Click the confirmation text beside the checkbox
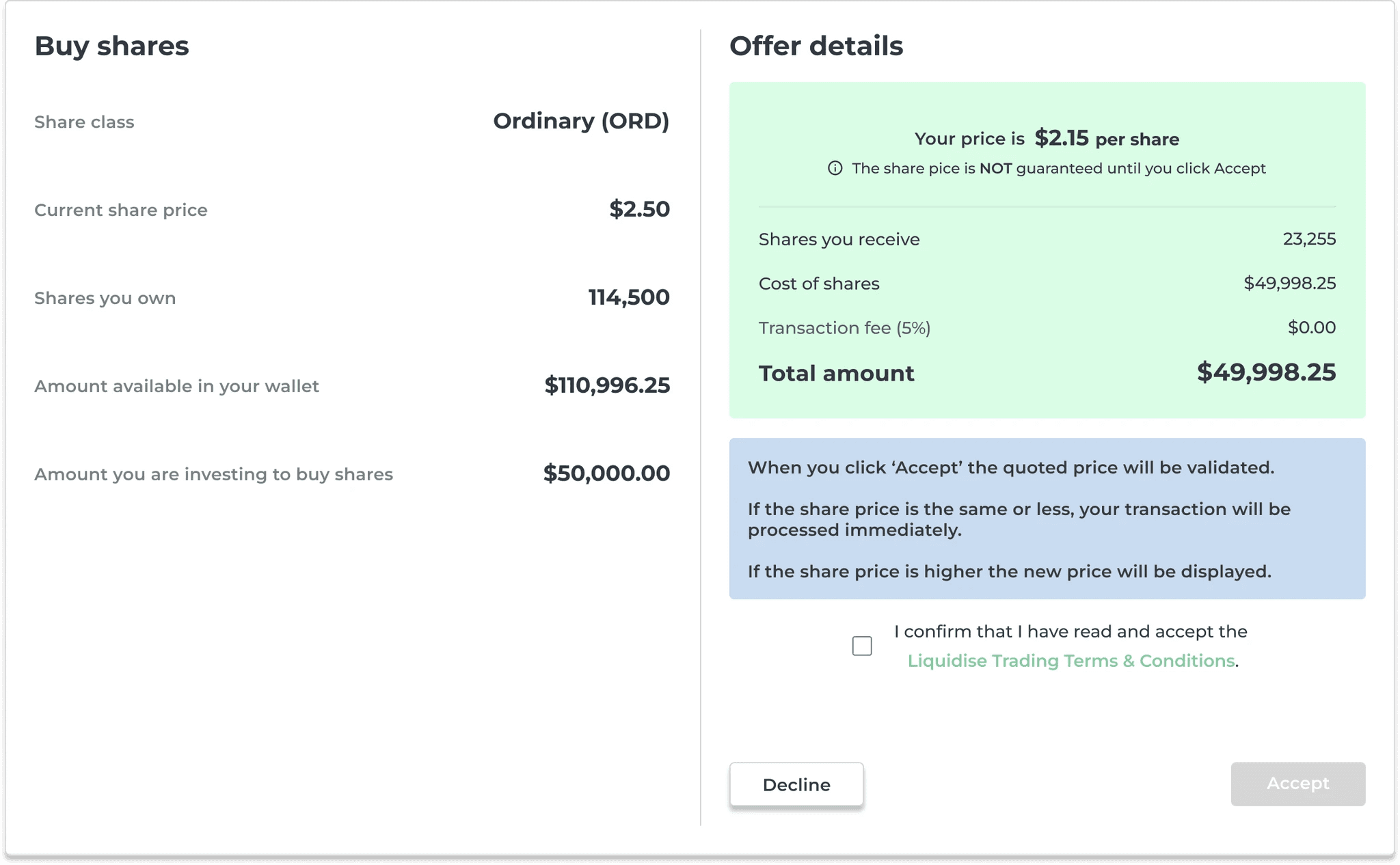Screen dimensions: 1400x865 tap(1071, 646)
